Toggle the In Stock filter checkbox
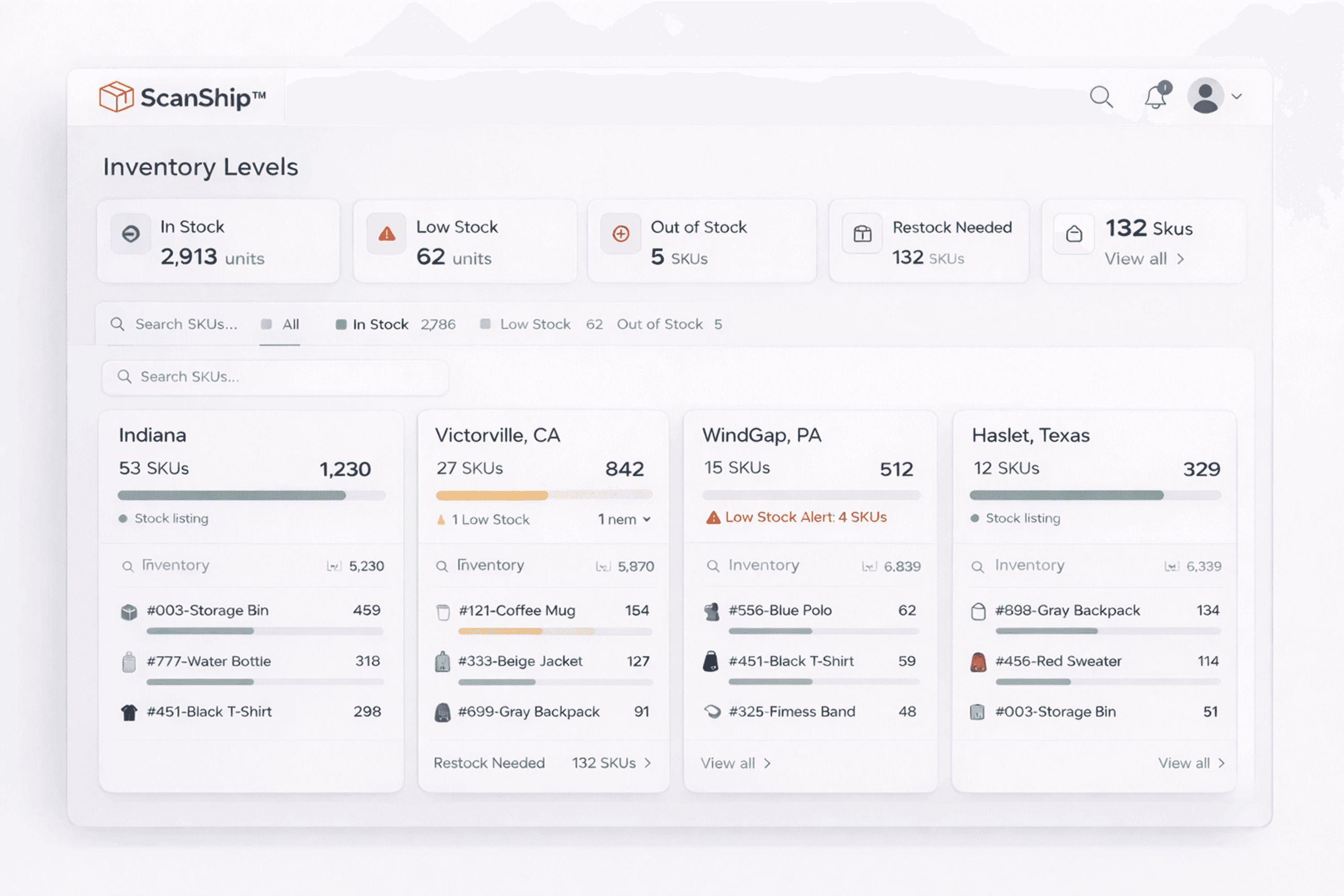The height and width of the screenshot is (896, 1344). click(341, 325)
